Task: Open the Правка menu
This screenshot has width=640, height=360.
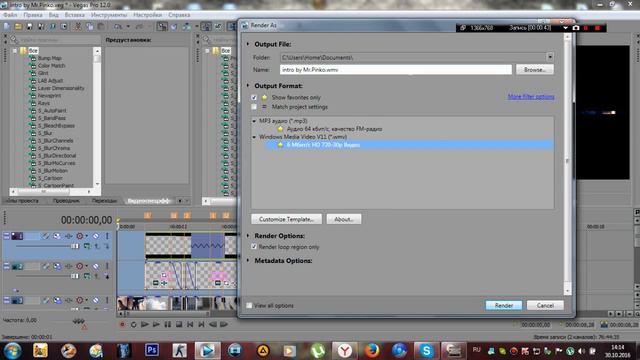Action: (x=33, y=15)
